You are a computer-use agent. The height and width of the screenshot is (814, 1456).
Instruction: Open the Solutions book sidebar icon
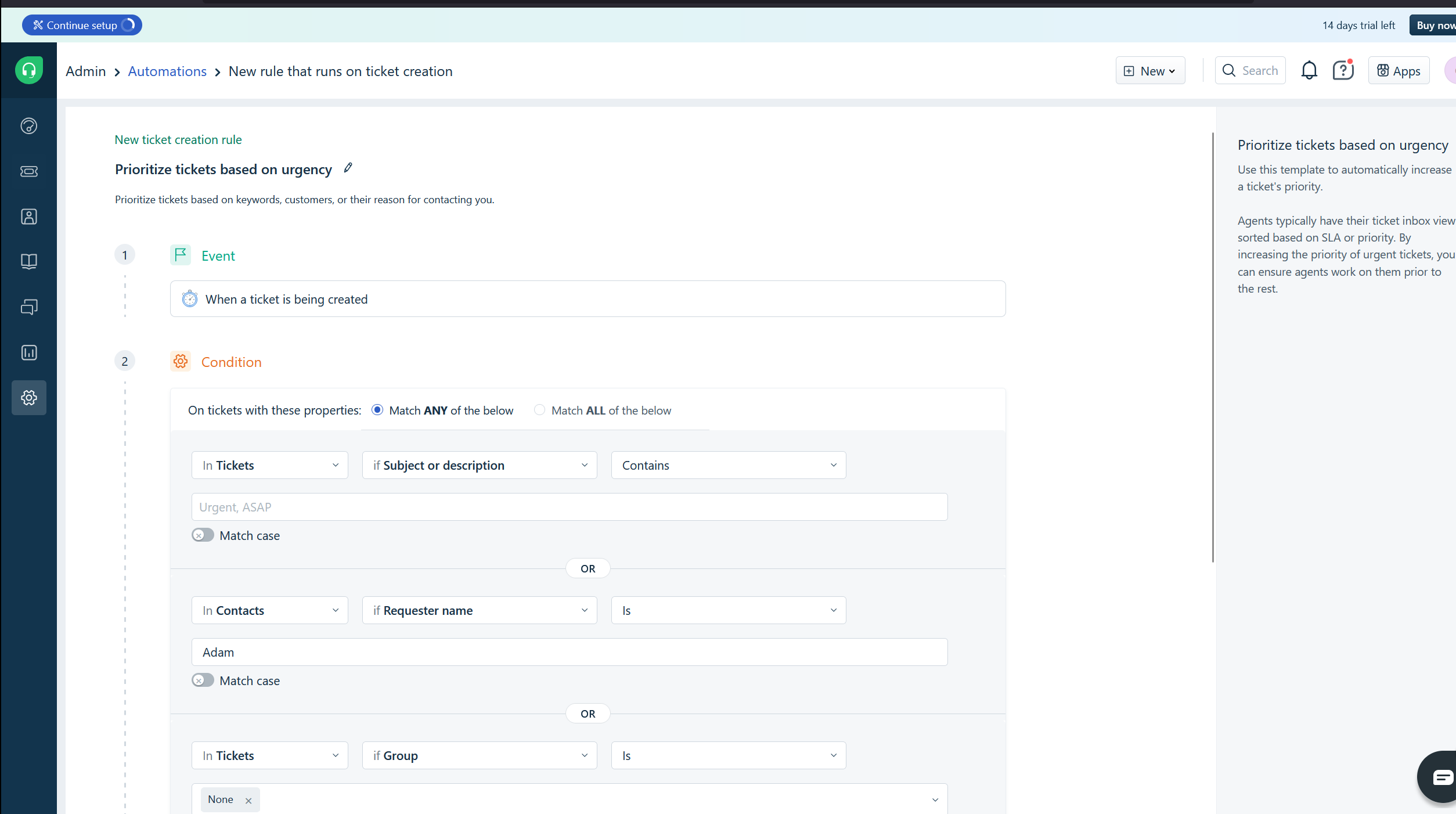pos(28,262)
